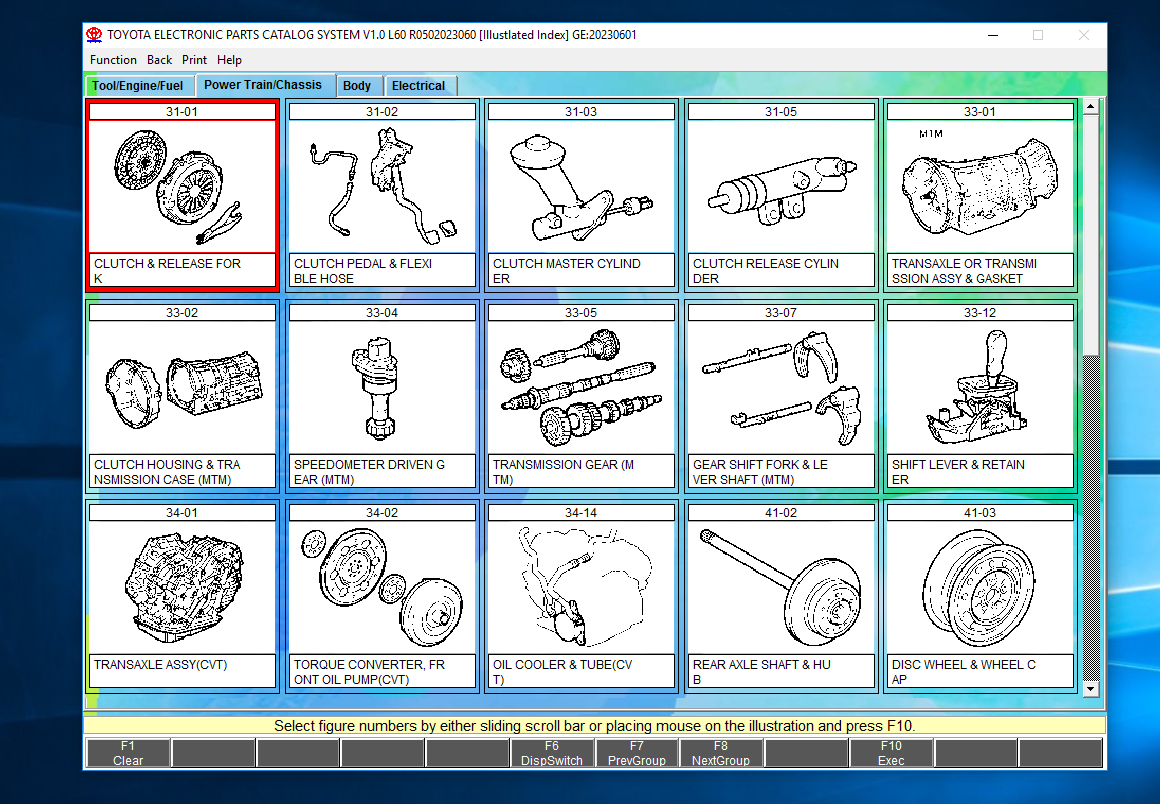Open the Transaxle Assy (CVT) figure
Image resolution: width=1160 pixels, height=804 pixels.
[x=182, y=585]
